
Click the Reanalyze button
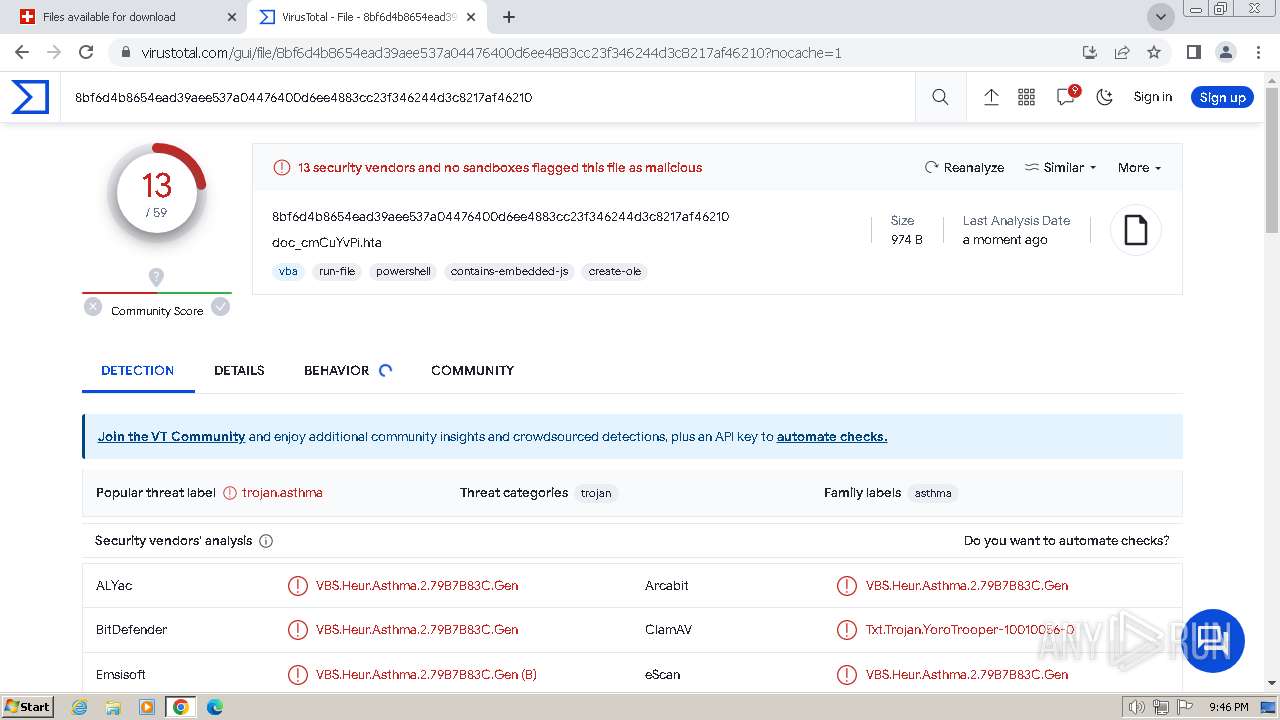(x=964, y=168)
